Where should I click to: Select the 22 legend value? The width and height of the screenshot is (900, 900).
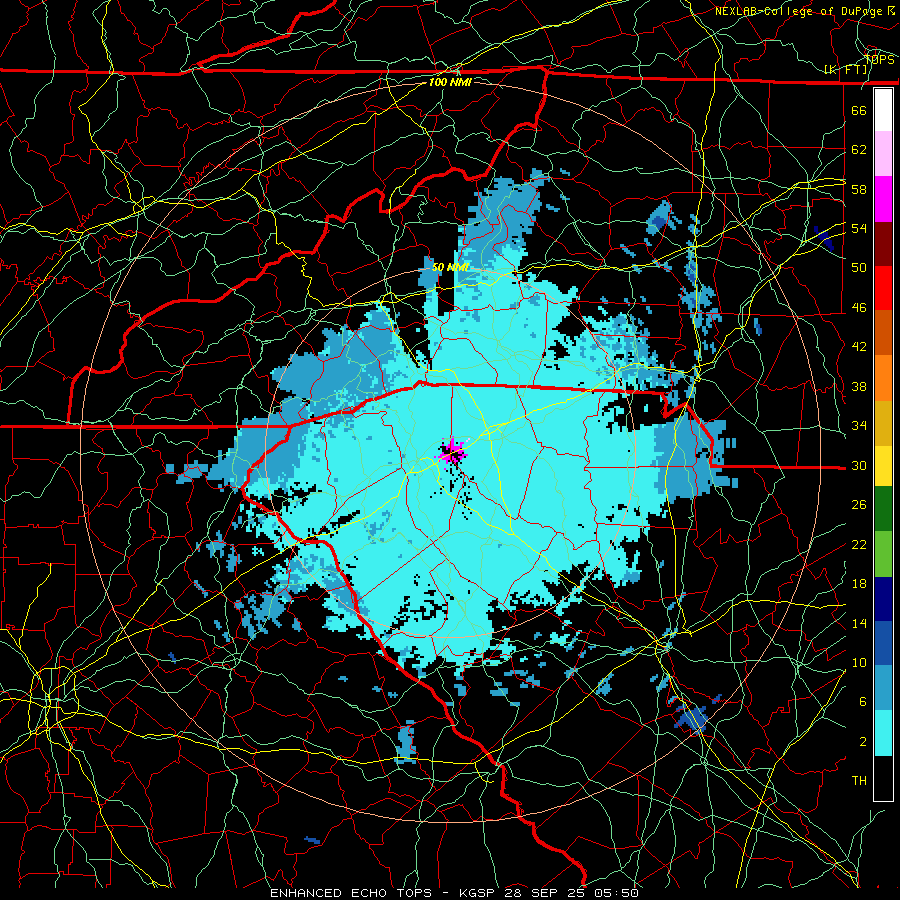pyautogui.click(x=859, y=544)
